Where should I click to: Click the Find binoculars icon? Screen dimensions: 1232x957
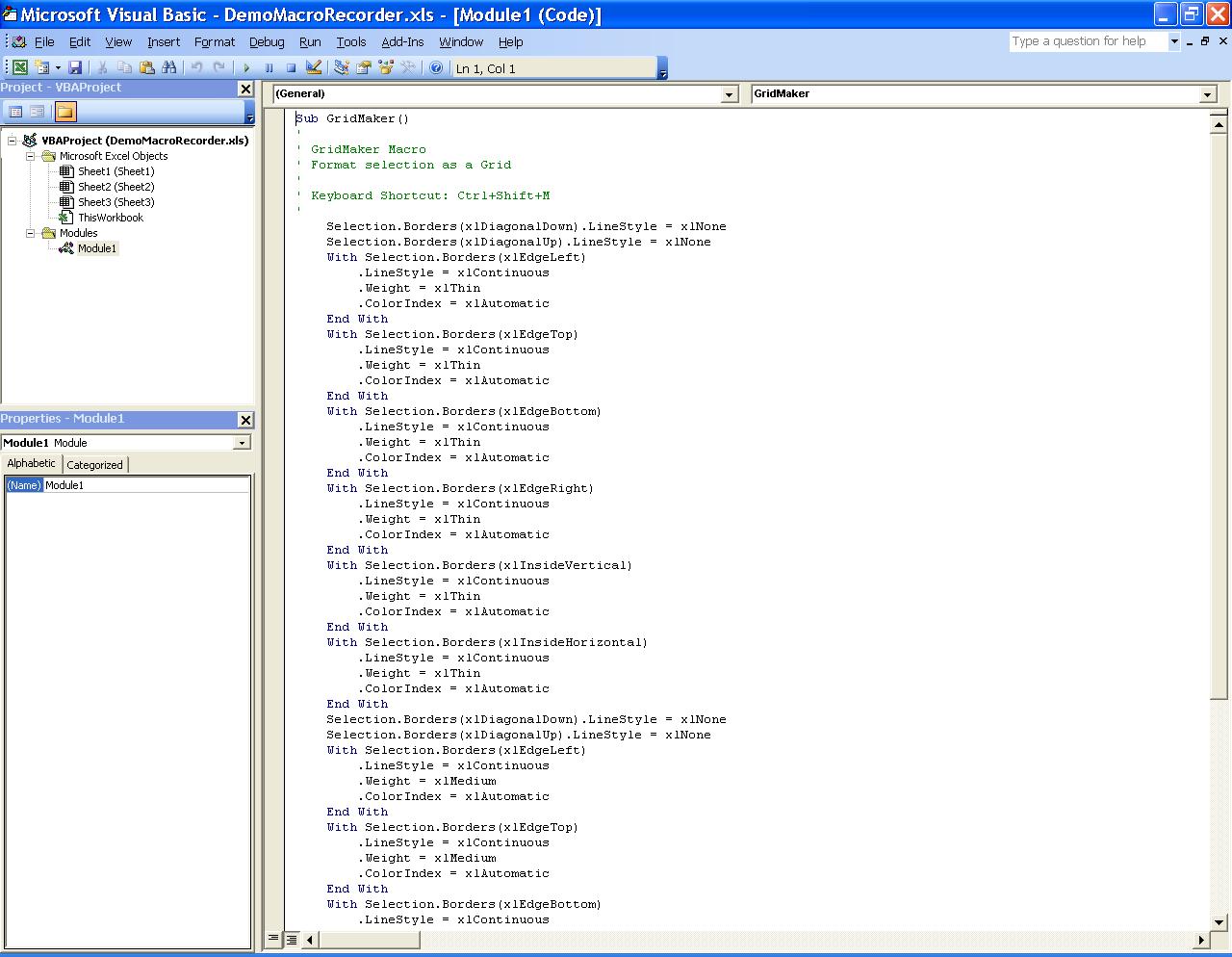pos(169,67)
